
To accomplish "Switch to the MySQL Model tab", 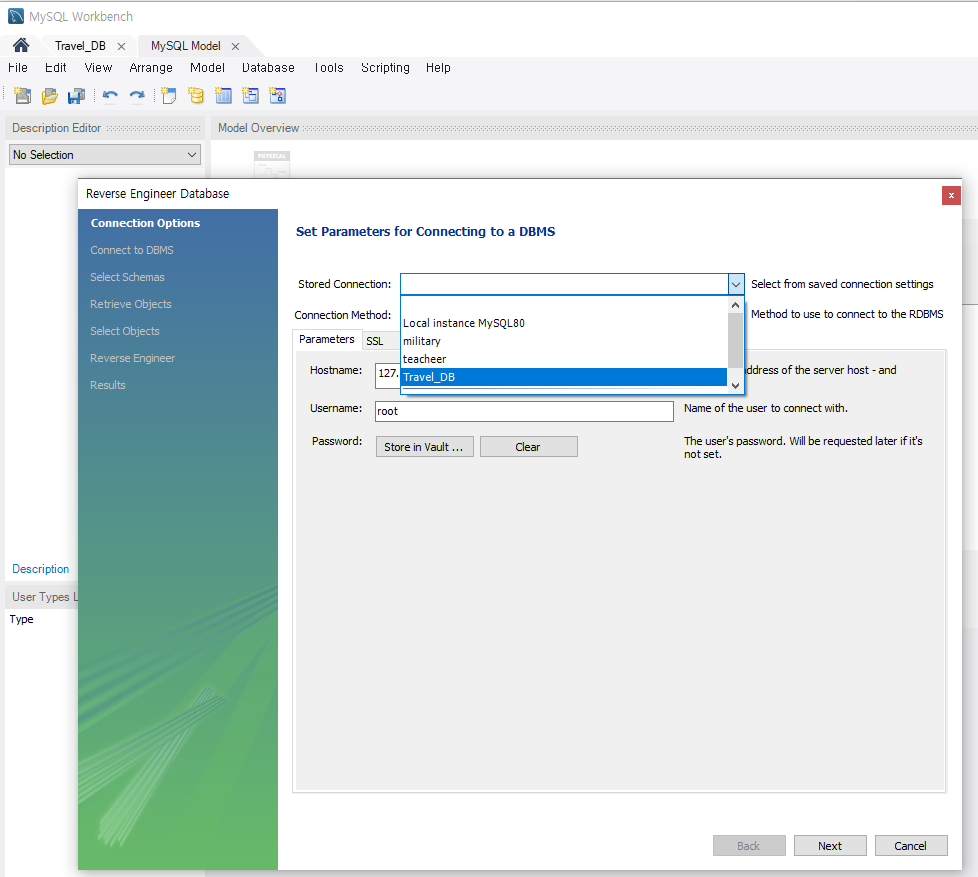I will pyautogui.click(x=185, y=46).
